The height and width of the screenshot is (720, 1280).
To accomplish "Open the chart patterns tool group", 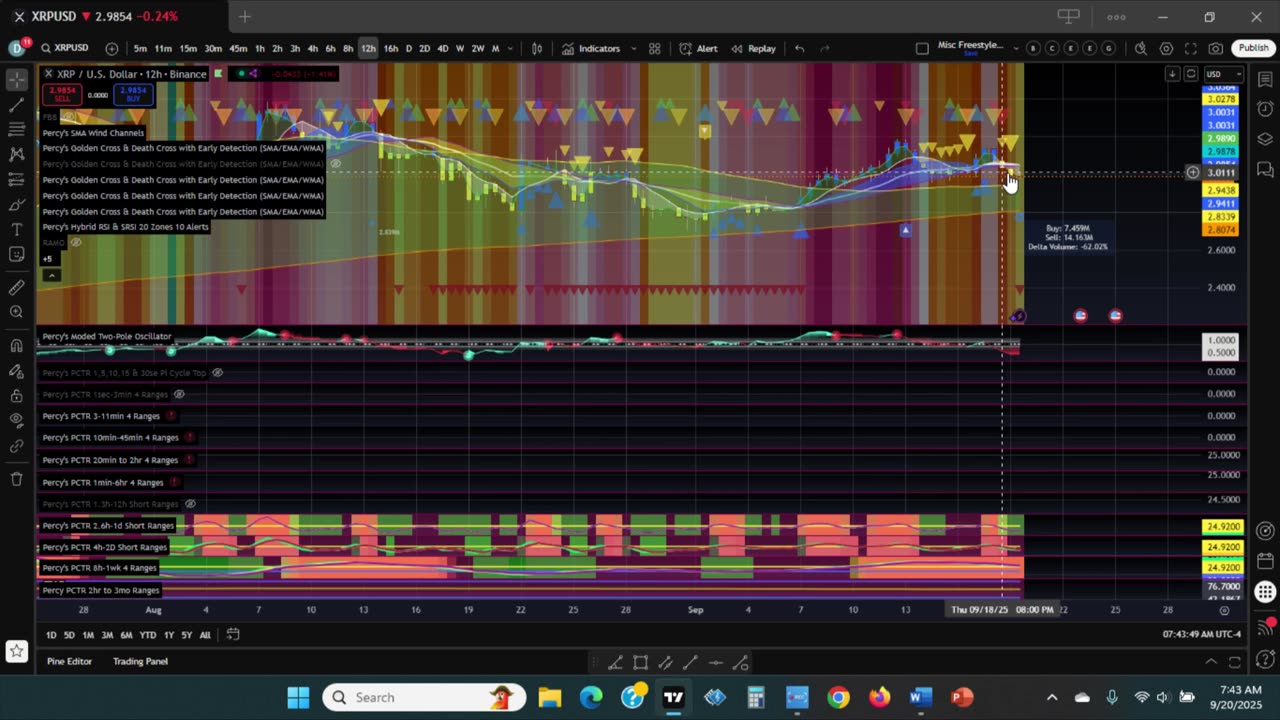I will (17, 154).
